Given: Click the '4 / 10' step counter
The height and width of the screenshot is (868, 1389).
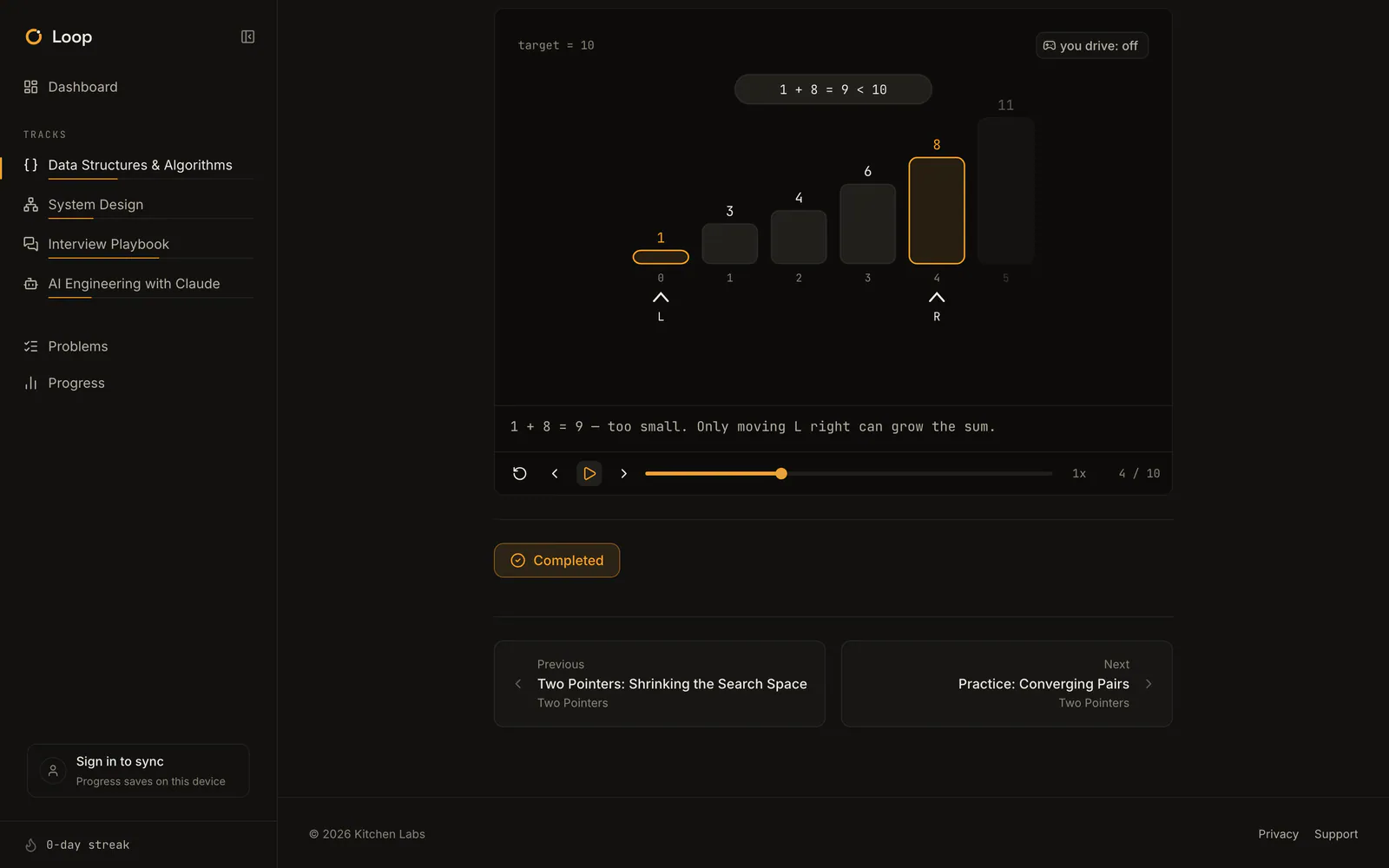Looking at the screenshot, I should [1139, 473].
